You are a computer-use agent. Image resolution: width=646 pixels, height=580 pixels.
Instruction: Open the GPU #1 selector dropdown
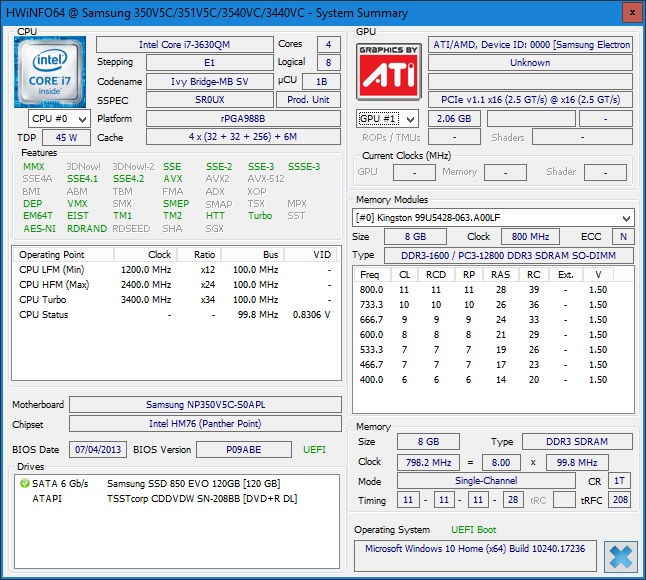tap(388, 118)
